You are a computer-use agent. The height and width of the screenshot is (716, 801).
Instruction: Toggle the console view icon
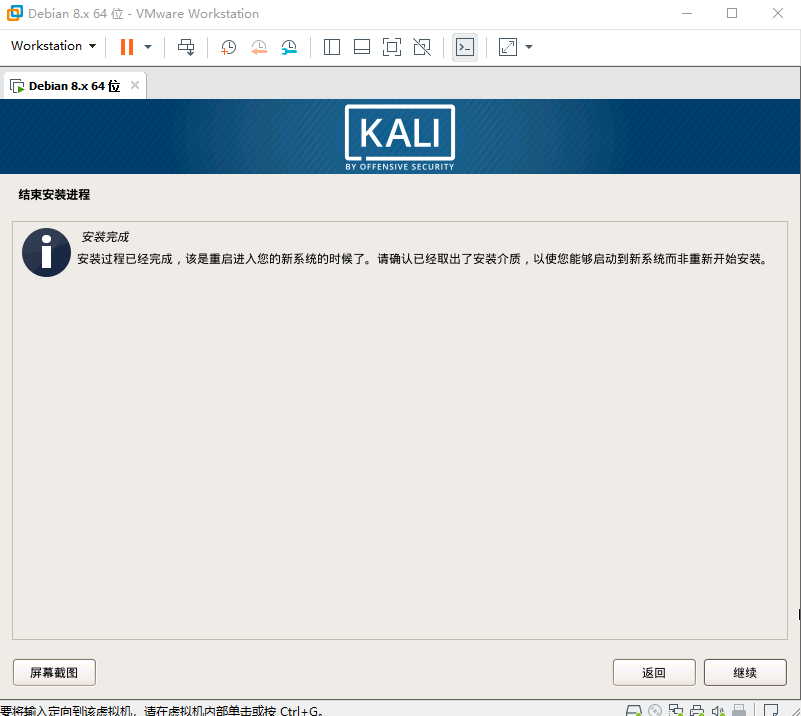point(465,47)
